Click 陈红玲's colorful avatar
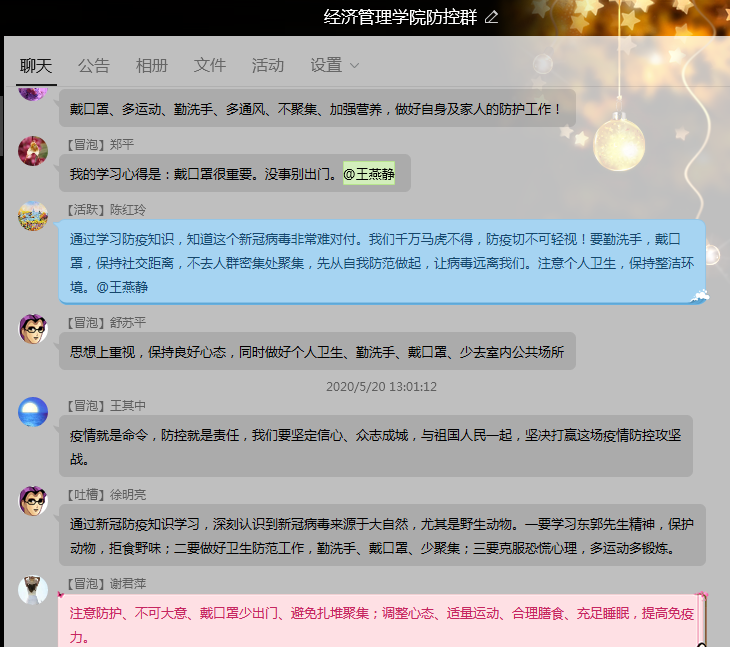730x647 pixels. point(33,216)
